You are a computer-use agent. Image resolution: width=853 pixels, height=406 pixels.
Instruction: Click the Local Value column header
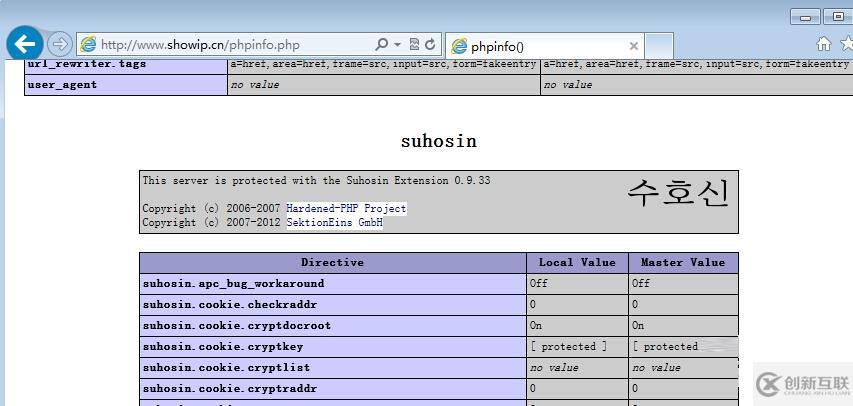point(577,263)
